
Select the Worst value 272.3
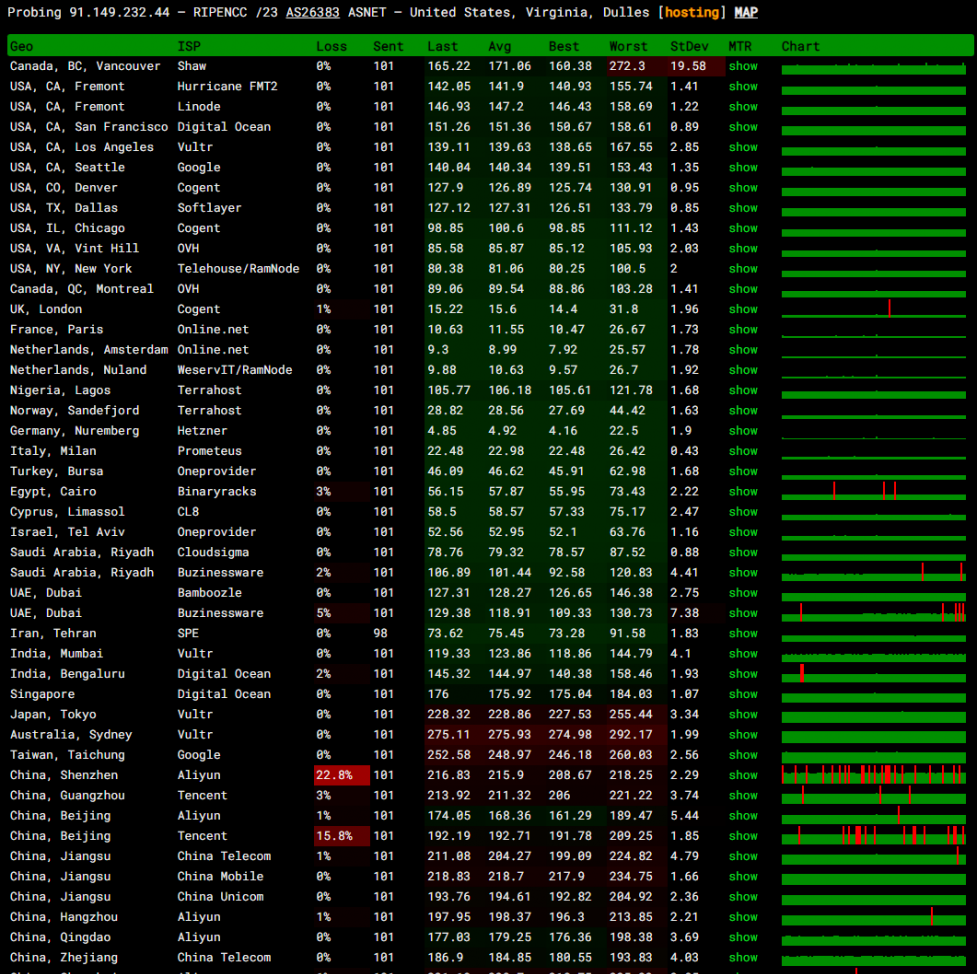[627, 66]
